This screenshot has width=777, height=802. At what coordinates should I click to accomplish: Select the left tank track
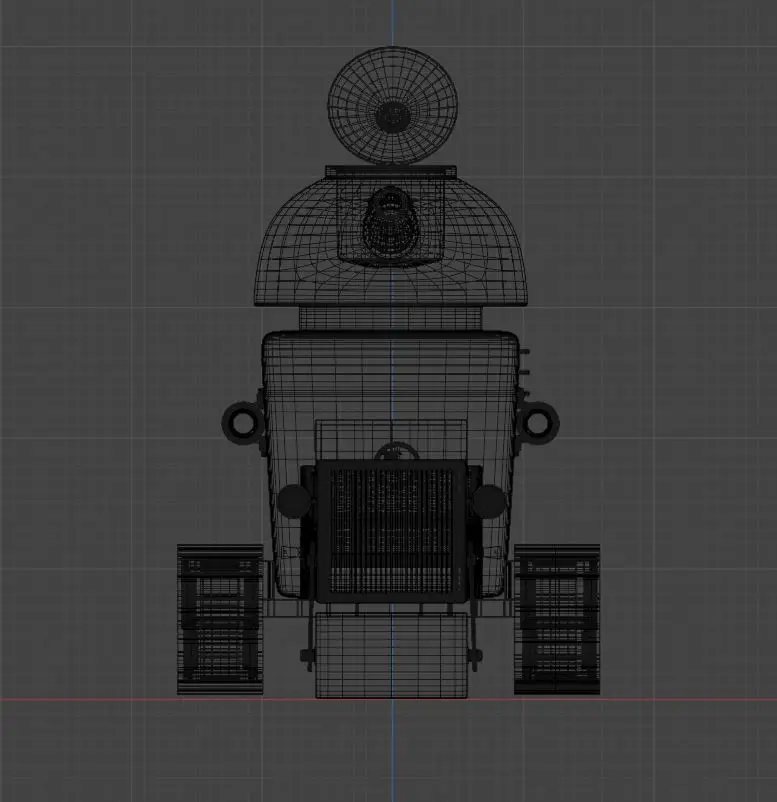tap(220, 619)
